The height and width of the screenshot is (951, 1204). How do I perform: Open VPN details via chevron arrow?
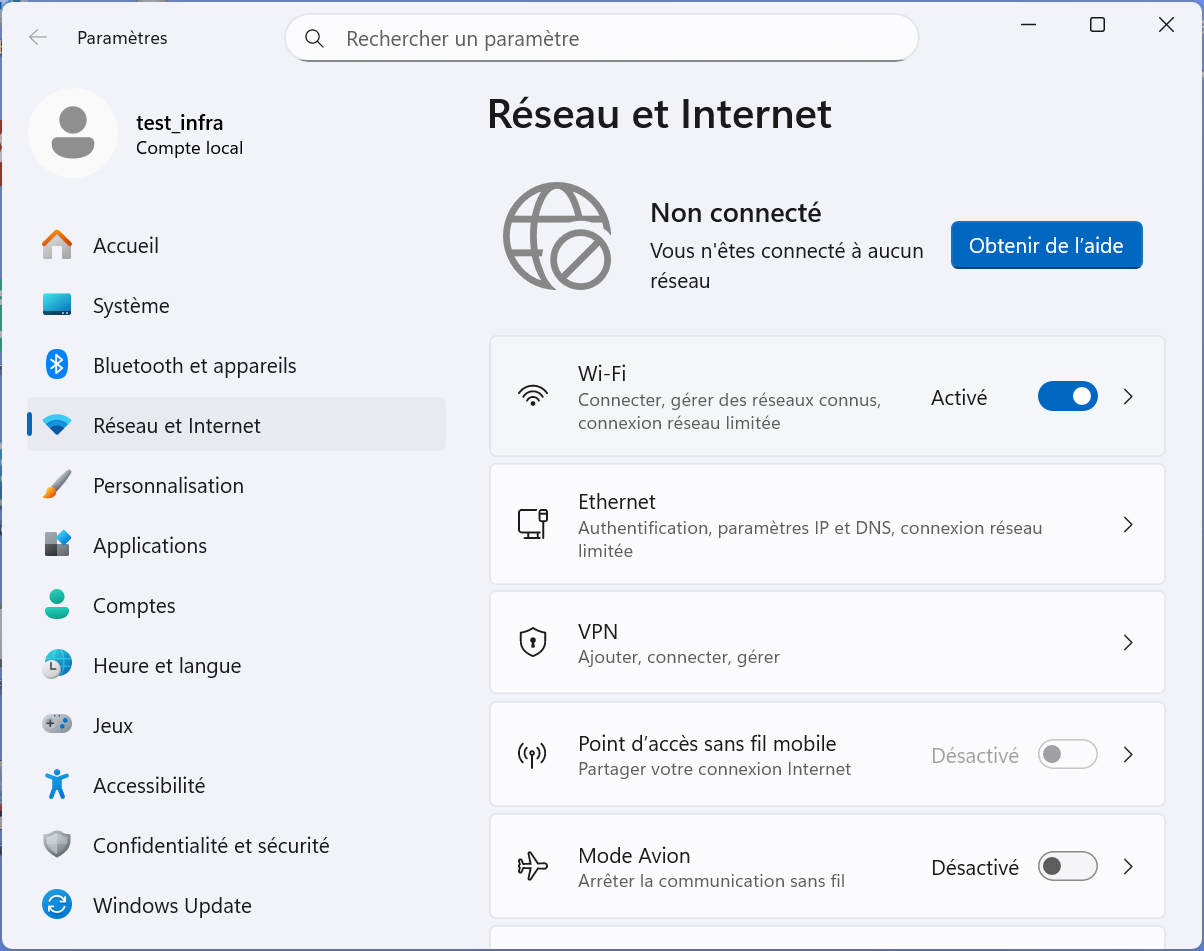coord(1128,642)
